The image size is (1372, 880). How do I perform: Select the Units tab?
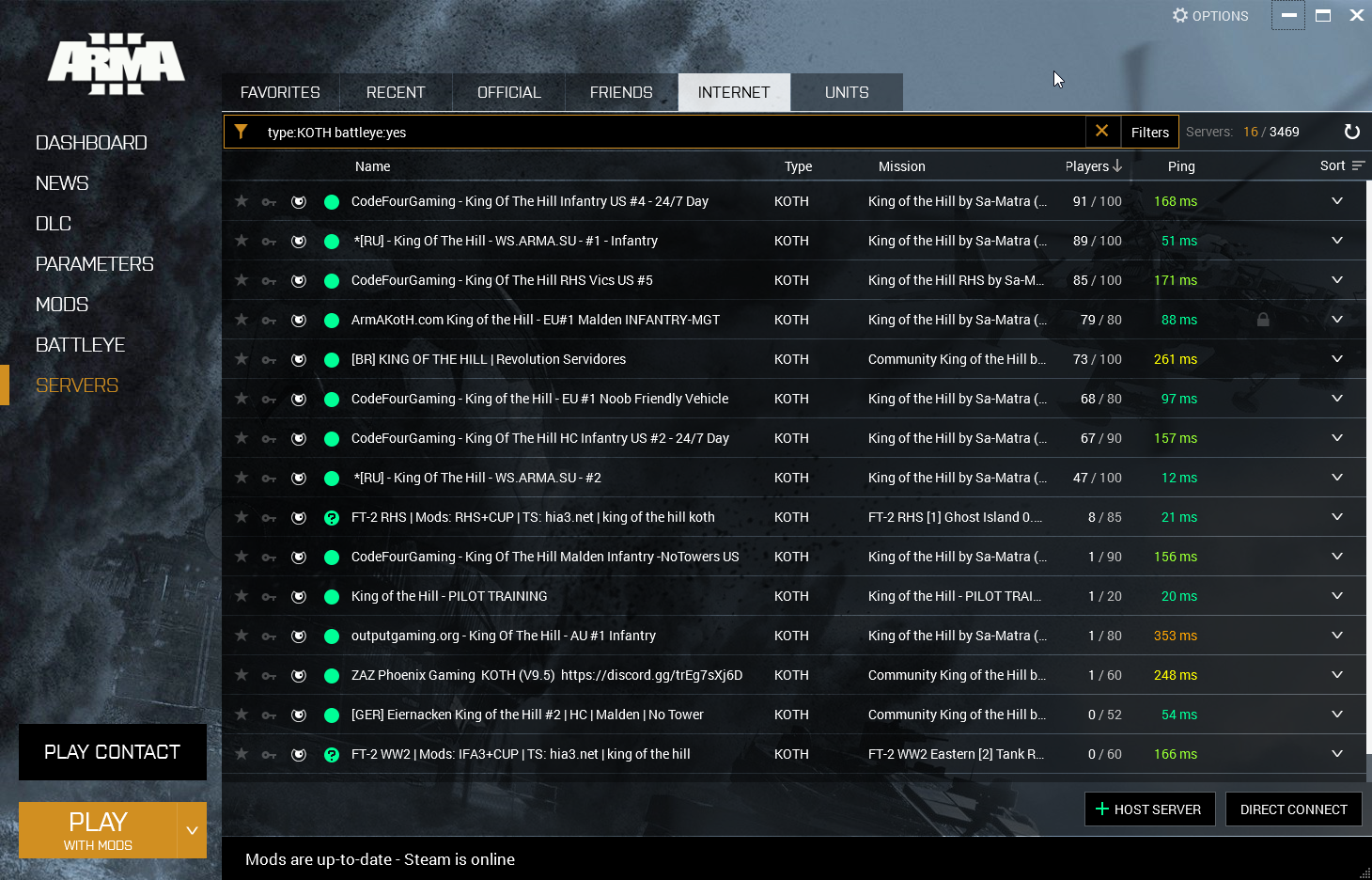847,92
